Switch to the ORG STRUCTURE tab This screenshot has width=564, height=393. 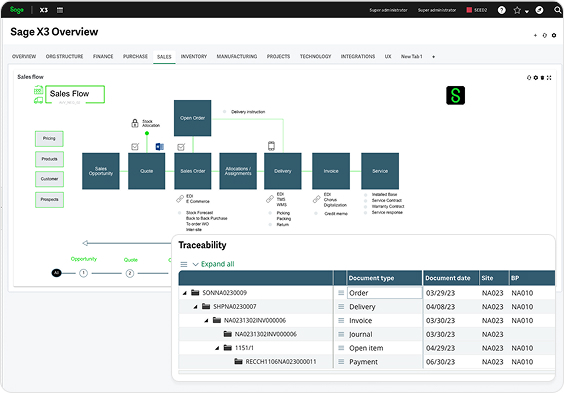(64, 56)
